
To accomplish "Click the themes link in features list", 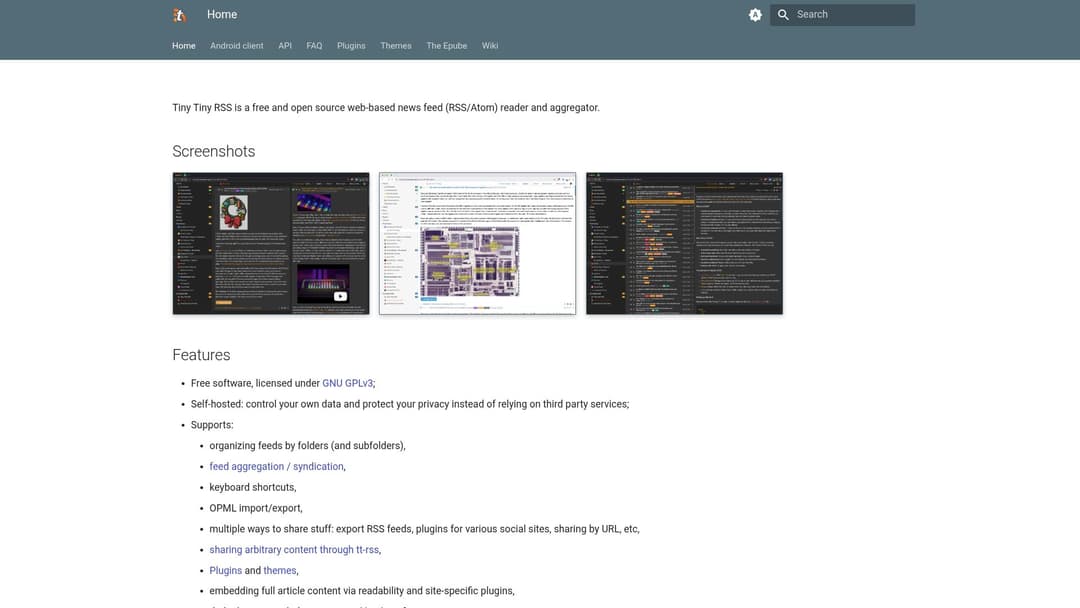I will (280, 571).
